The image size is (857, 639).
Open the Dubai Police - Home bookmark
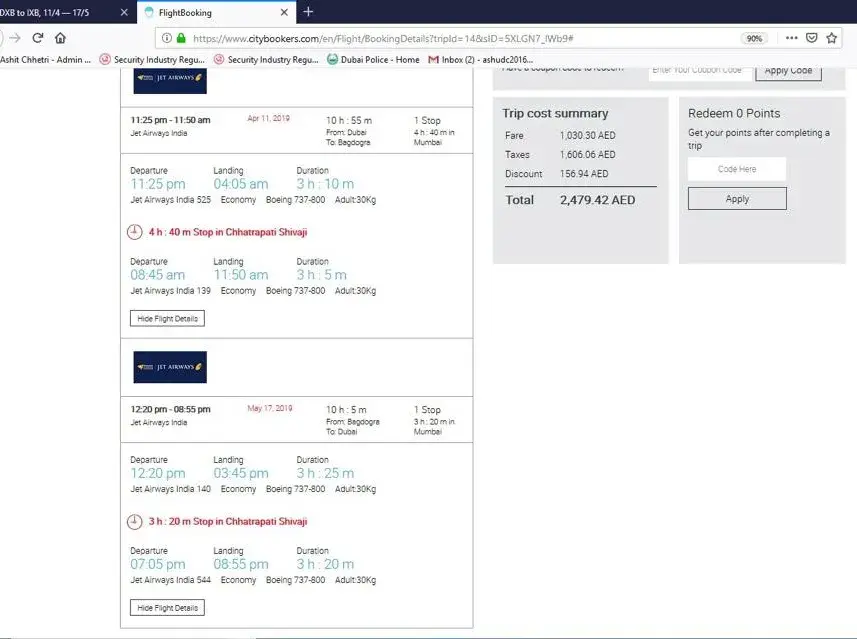[373, 60]
